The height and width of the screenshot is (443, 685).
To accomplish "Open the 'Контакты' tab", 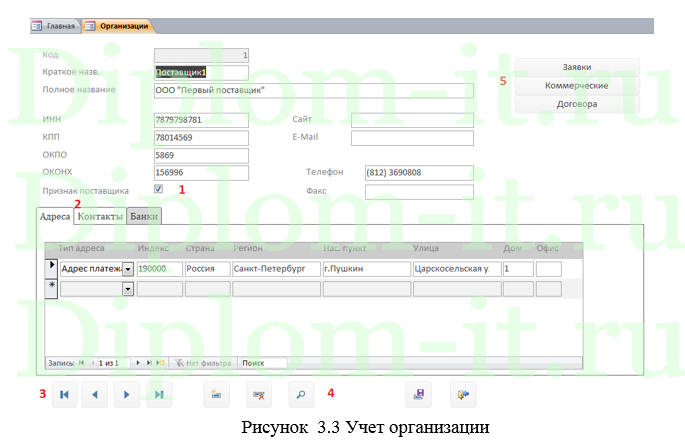I will (100, 216).
